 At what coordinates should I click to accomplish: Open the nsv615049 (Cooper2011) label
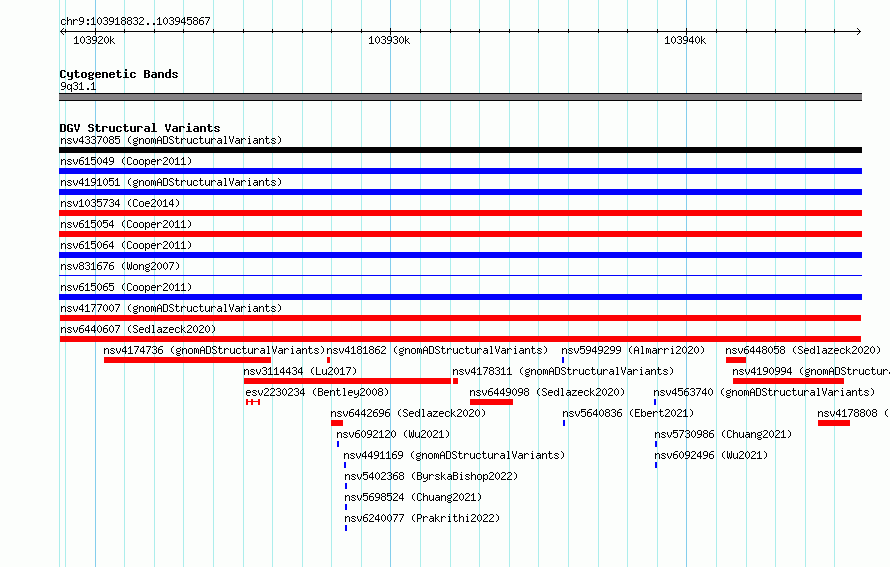[x=126, y=161]
